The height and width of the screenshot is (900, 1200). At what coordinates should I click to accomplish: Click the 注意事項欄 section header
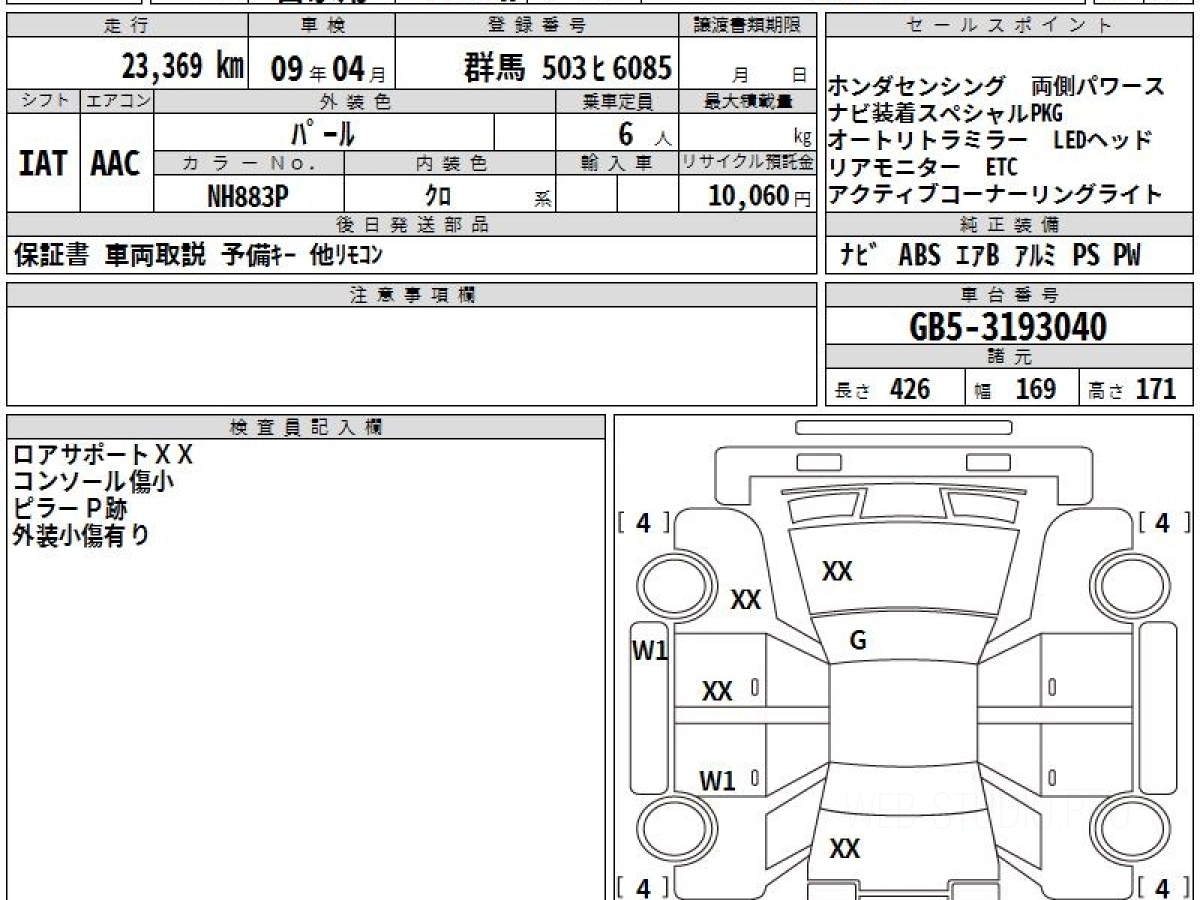412,294
